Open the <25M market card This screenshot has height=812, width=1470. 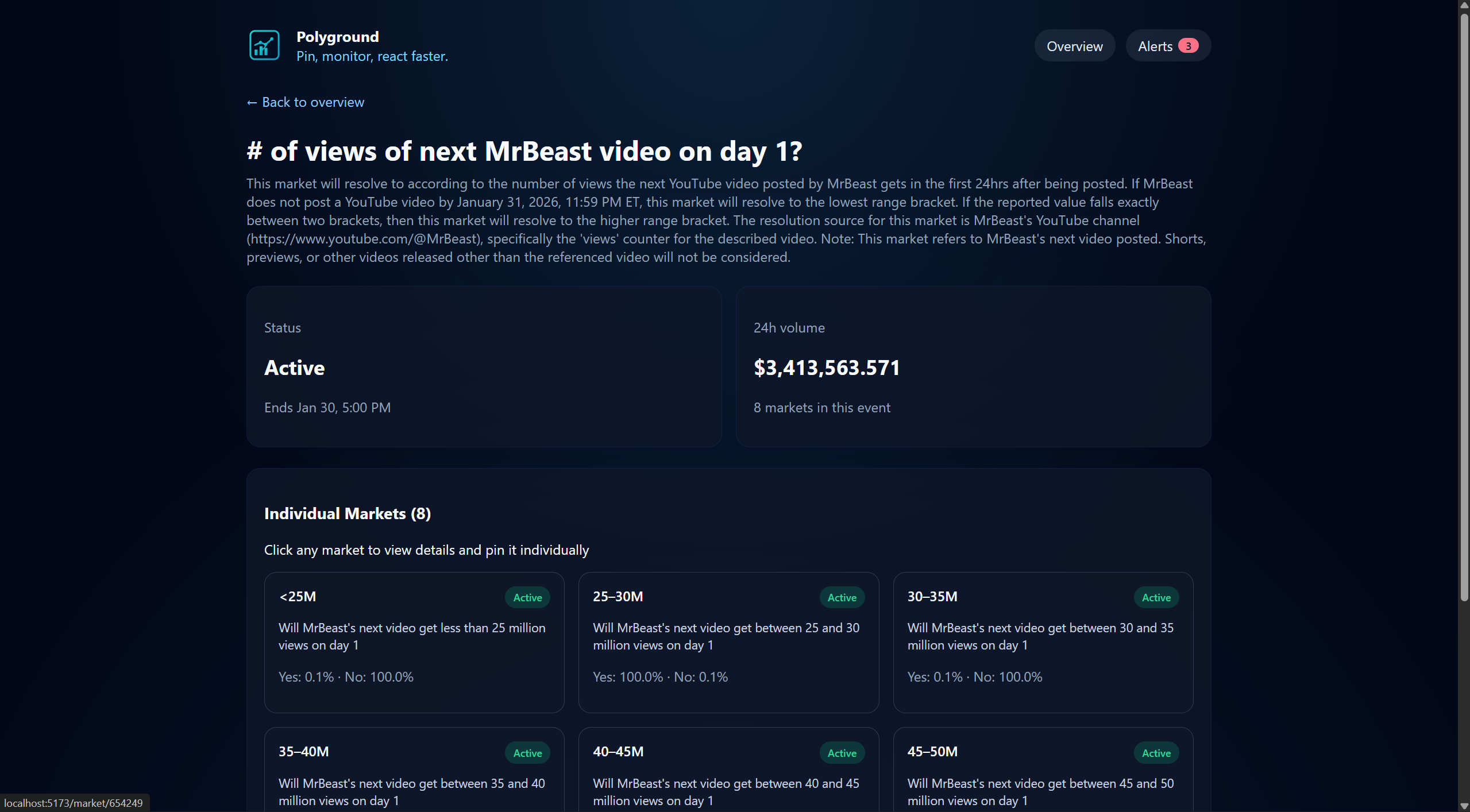point(414,642)
